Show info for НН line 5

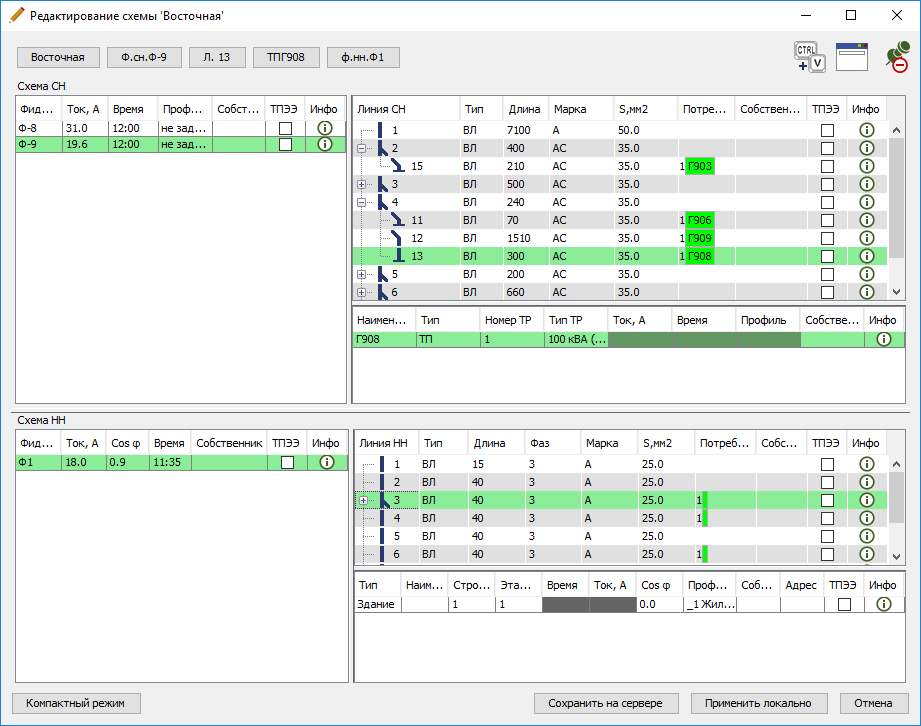(866, 536)
